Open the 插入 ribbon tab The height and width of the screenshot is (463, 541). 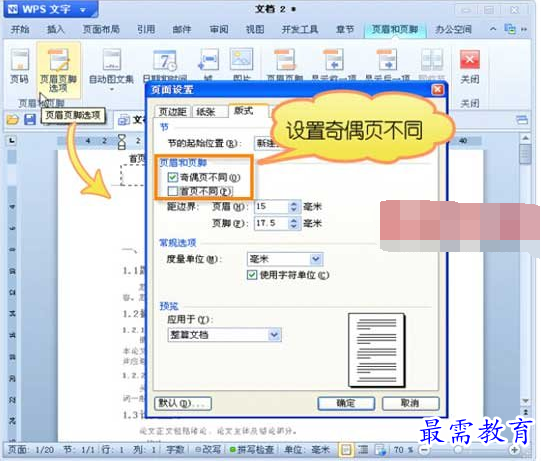point(56,29)
